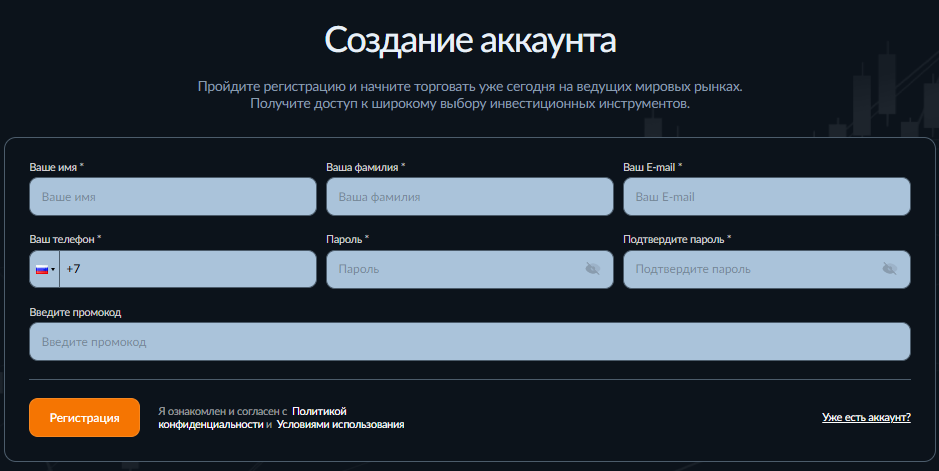Click the Подтвердите пароль field label
The width and height of the screenshot is (939, 471).
point(676,240)
